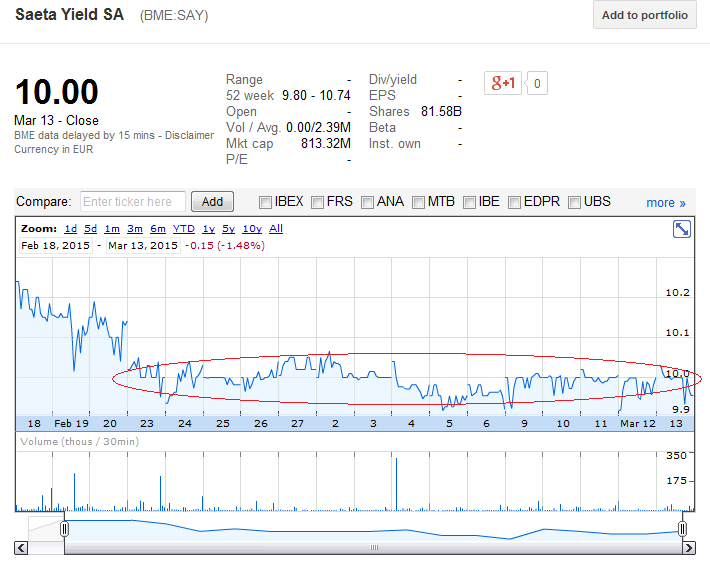Click the Mar 13, 2015 end date field
Image resolution: width=710 pixels, height=561 pixels.
click(x=143, y=245)
